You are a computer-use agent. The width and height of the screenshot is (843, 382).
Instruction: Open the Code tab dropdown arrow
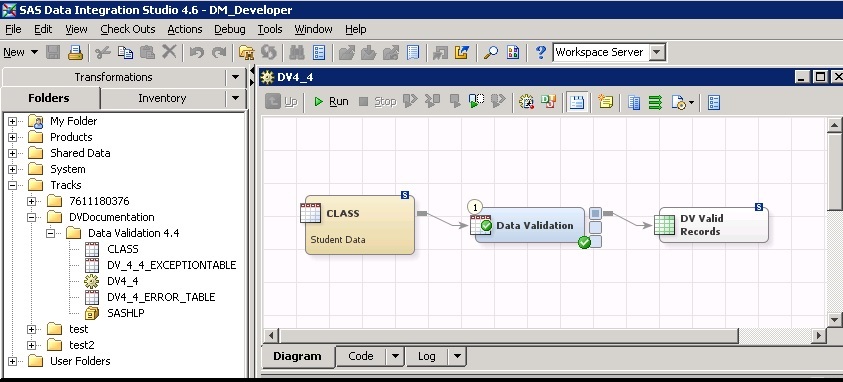point(396,356)
